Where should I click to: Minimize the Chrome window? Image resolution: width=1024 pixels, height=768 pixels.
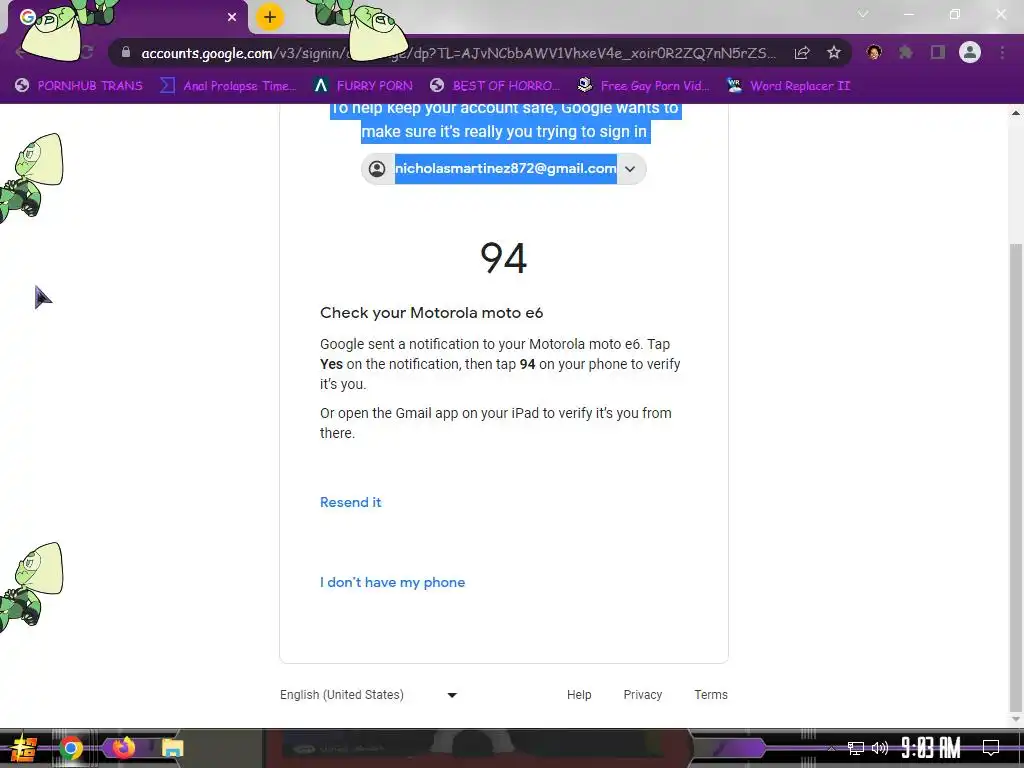click(x=908, y=14)
